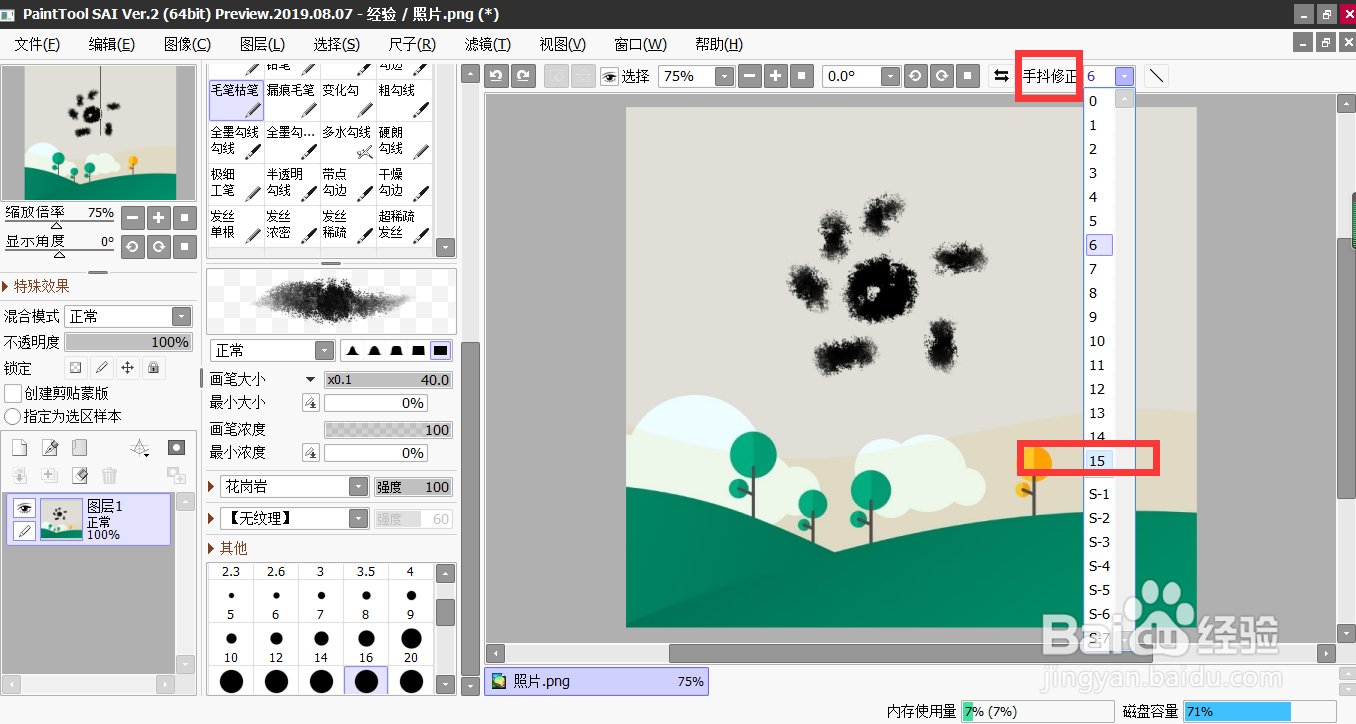Select the 超稀疏发丝 brush preset

404,225
